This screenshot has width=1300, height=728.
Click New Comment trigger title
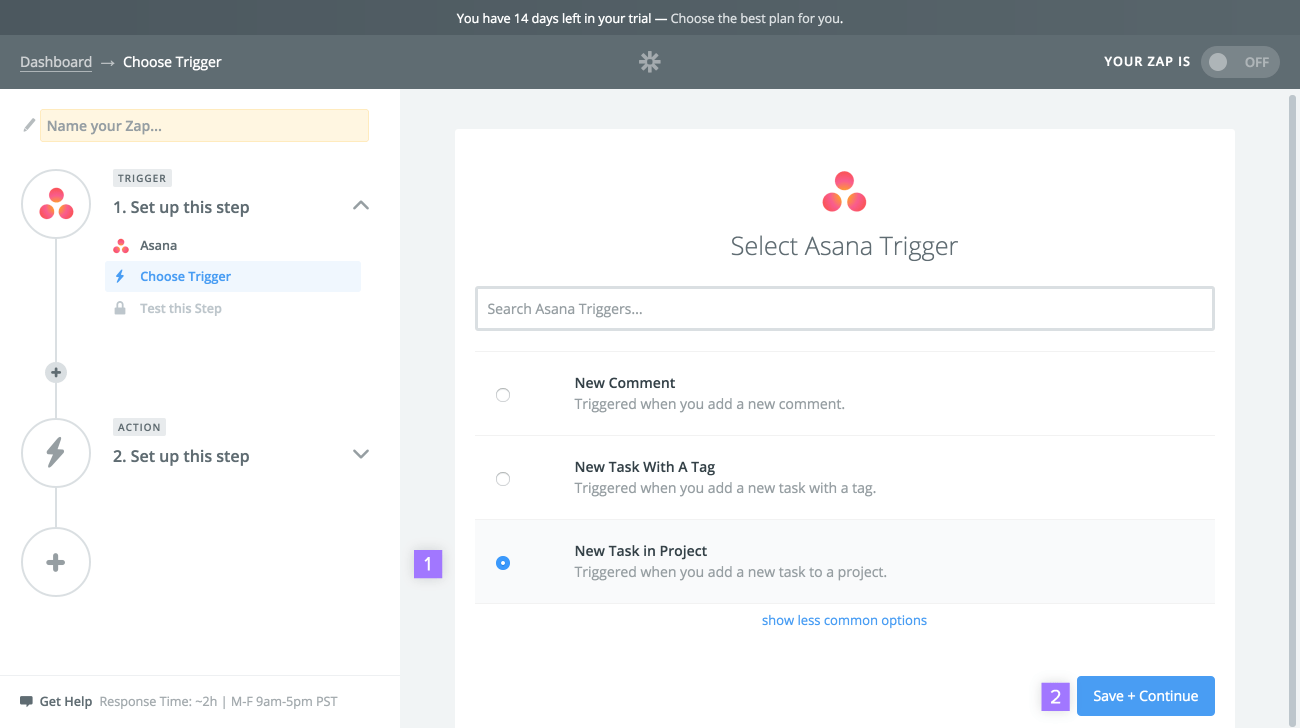tap(625, 383)
